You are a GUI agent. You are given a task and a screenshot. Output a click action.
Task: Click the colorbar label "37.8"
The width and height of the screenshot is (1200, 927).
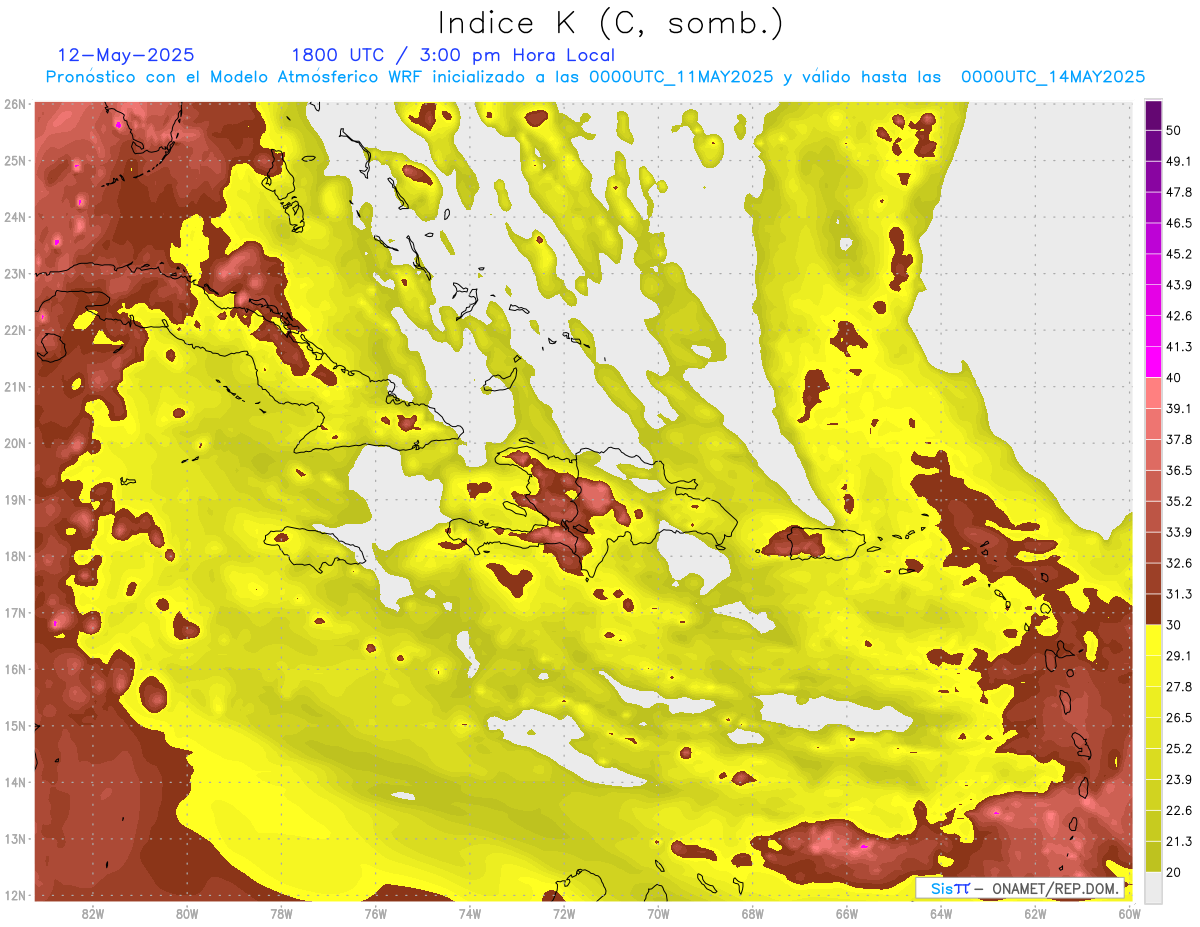point(1179,439)
